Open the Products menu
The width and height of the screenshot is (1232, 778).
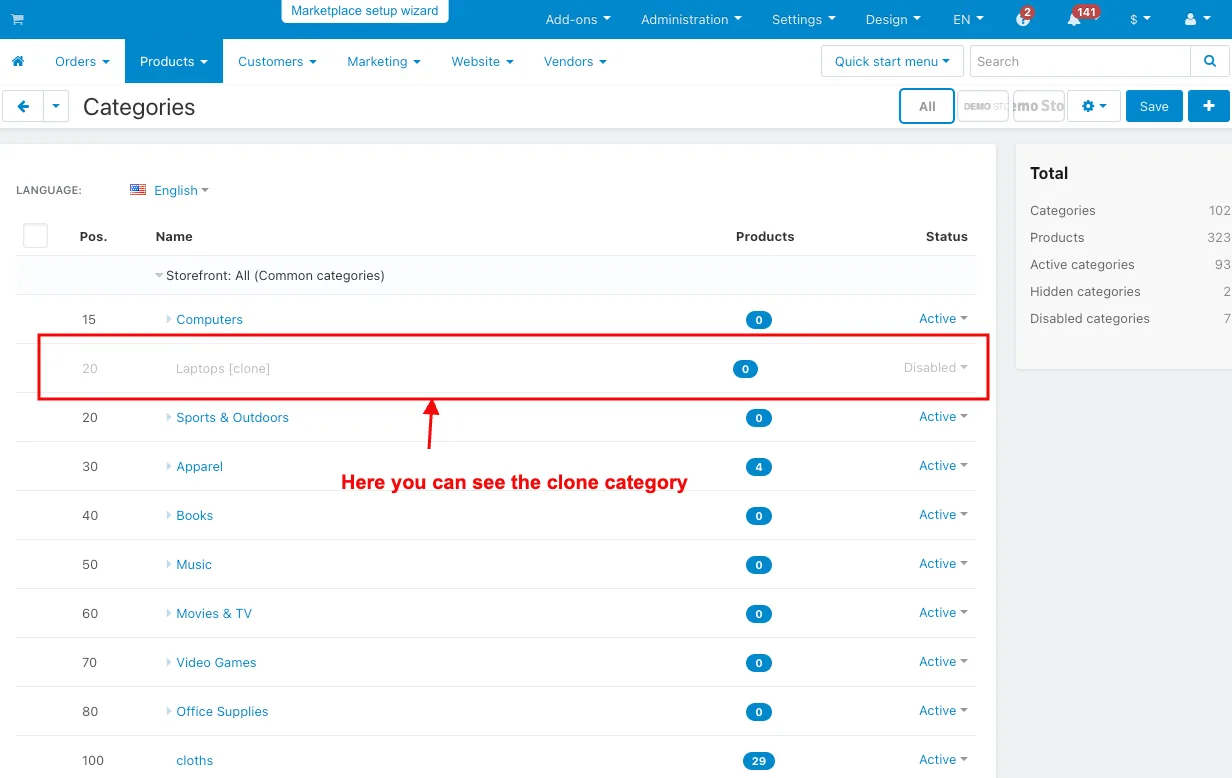click(x=174, y=61)
